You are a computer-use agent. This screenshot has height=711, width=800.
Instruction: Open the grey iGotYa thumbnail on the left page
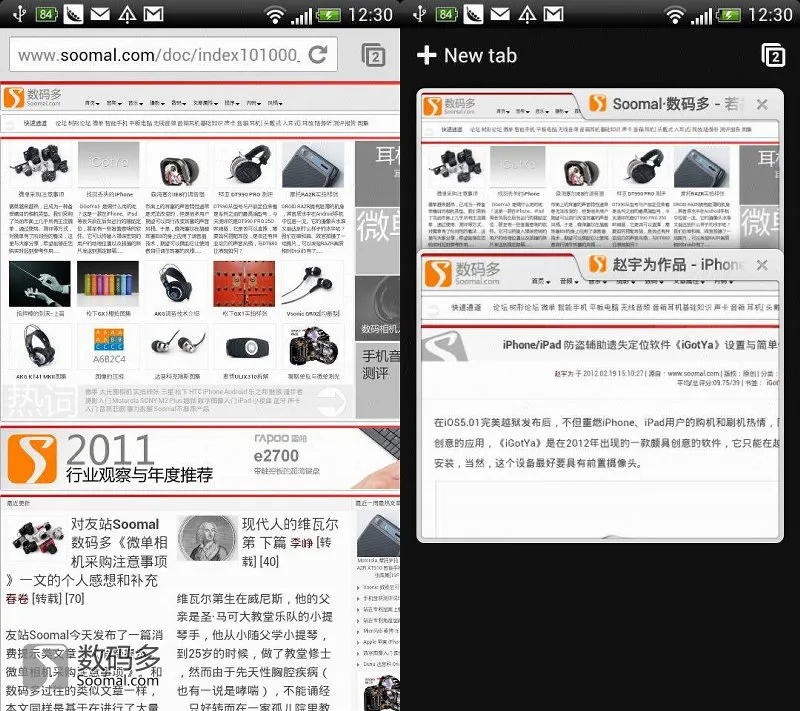click(x=108, y=165)
